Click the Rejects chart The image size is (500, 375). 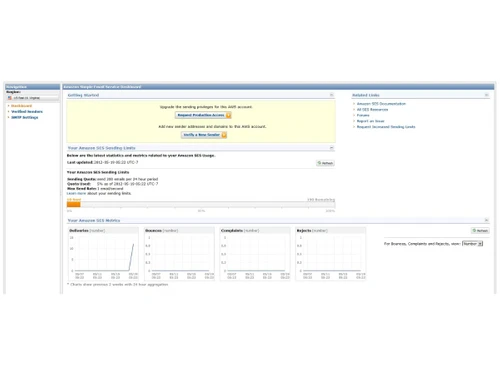coord(331,254)
